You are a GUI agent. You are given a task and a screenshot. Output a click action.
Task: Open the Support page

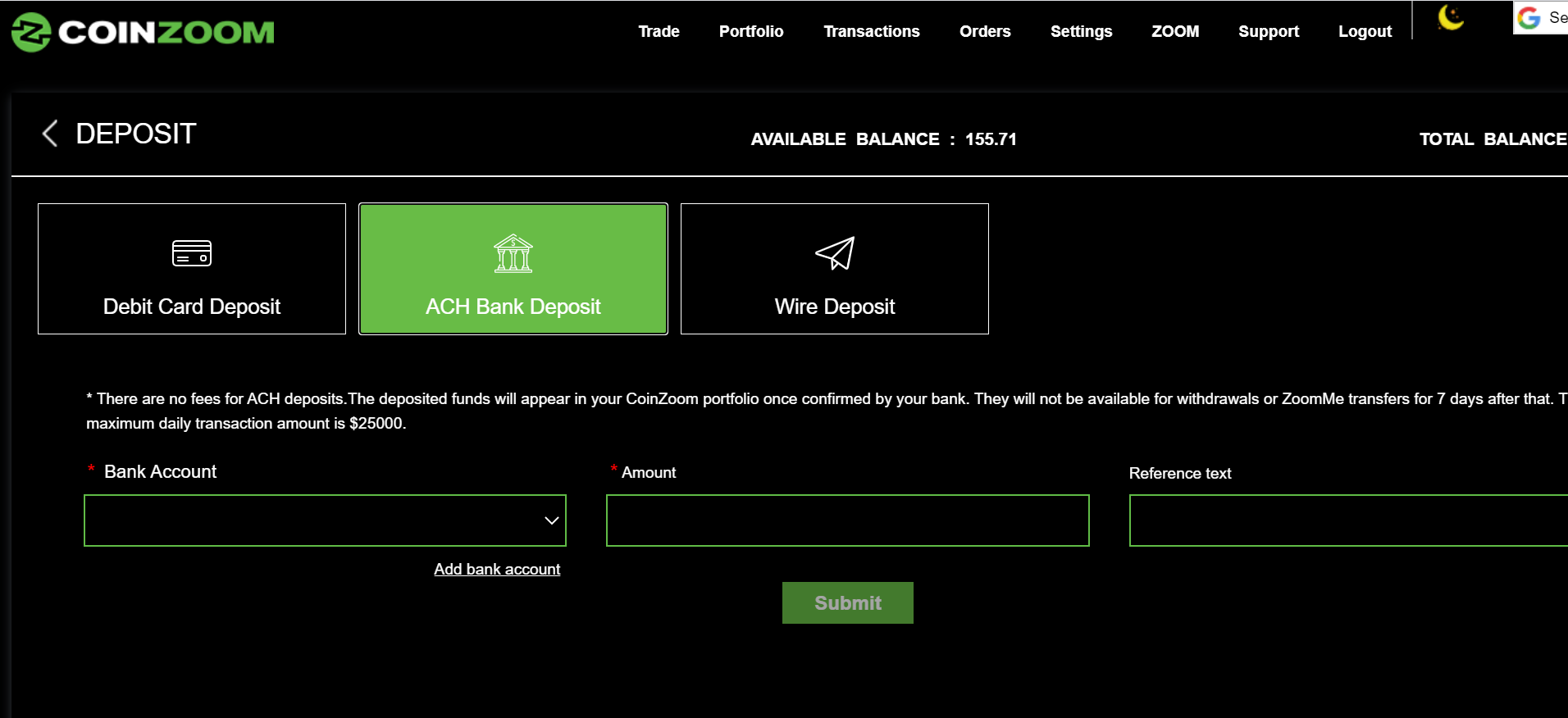point(1269,31)
